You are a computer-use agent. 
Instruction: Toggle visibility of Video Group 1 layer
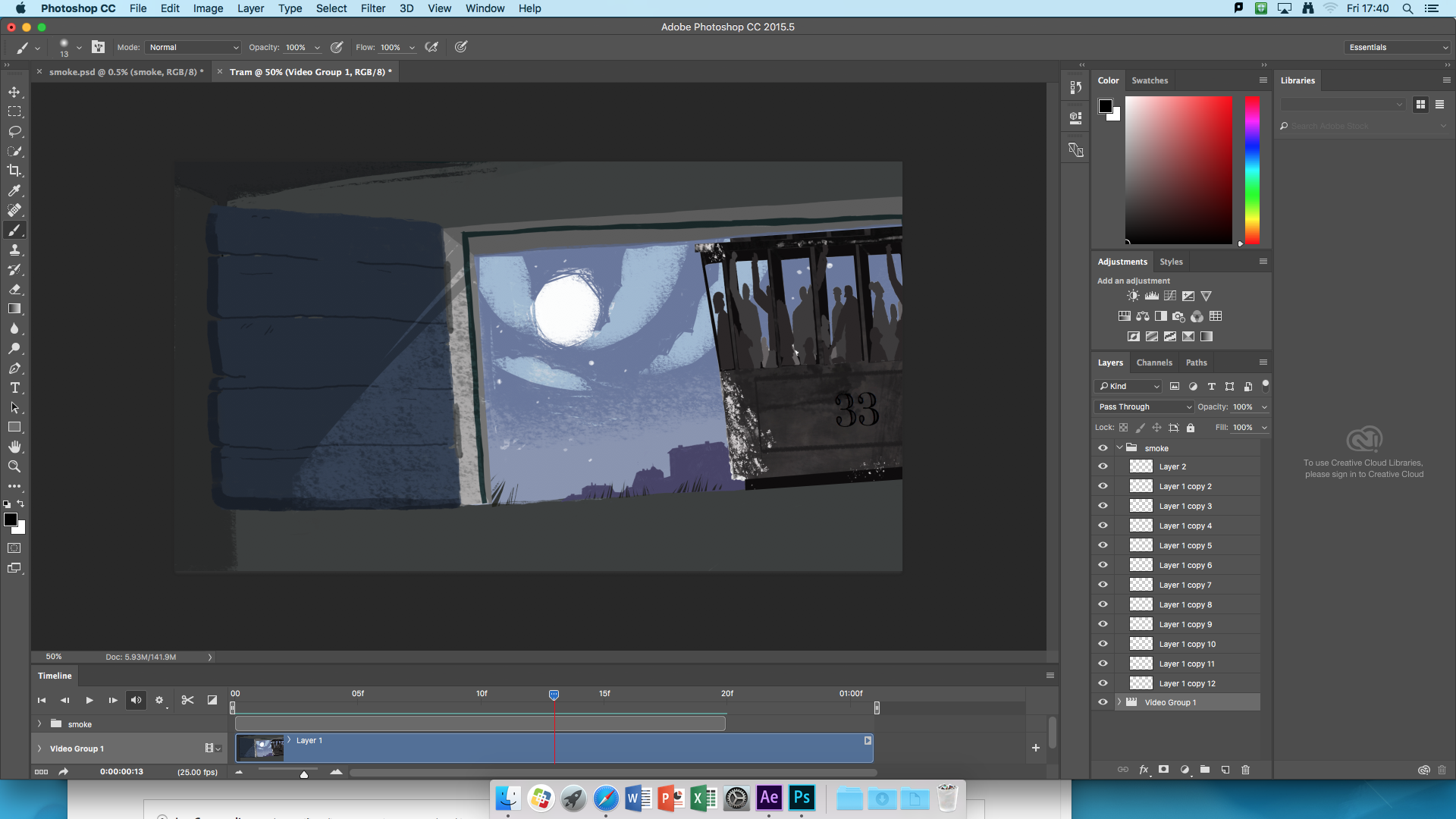point(1103,702)
